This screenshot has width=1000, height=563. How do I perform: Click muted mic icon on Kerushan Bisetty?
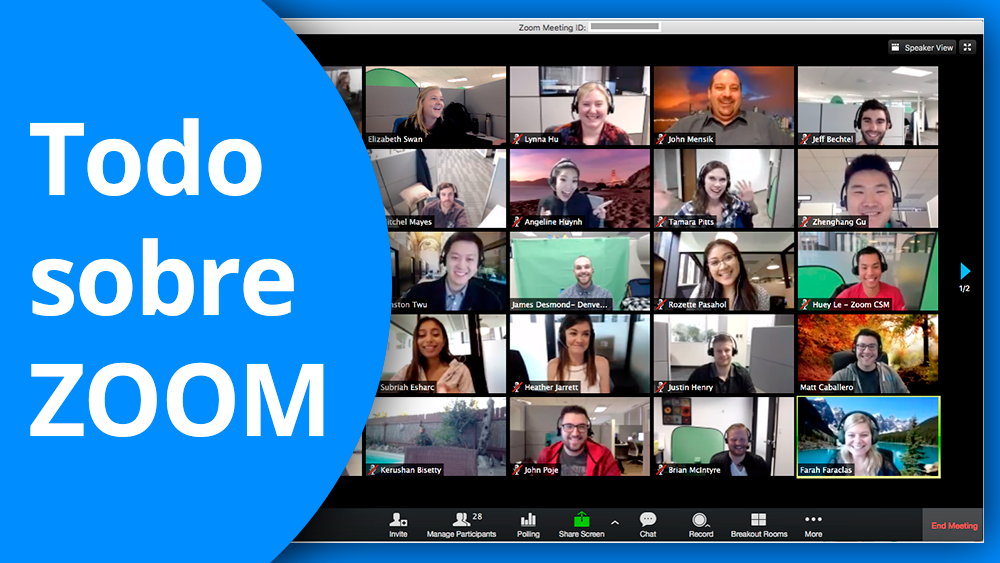coord(373,470)
